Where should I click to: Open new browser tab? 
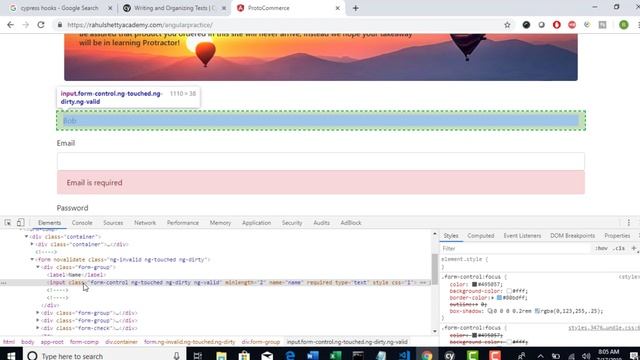click(356, 8)
